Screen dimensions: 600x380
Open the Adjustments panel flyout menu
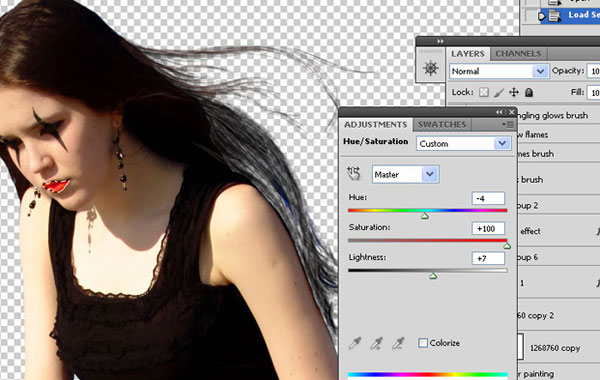(x=507, y=124)
